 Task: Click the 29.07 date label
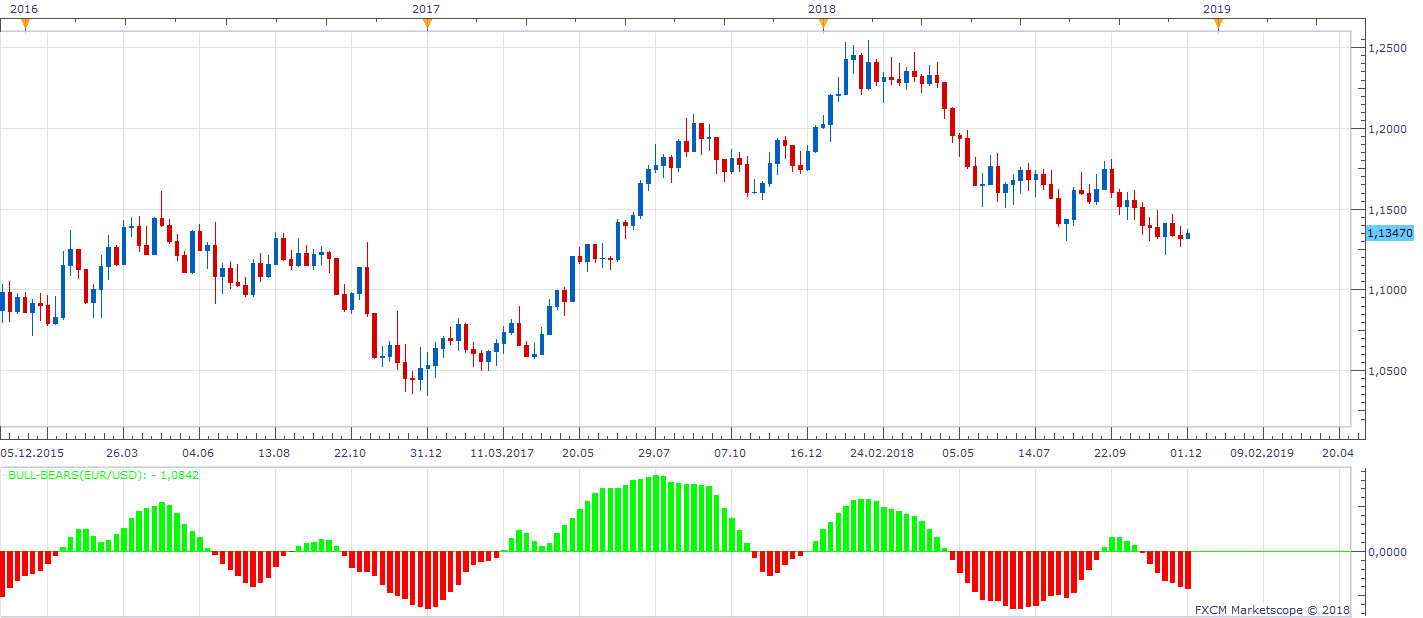coord(654,453)
